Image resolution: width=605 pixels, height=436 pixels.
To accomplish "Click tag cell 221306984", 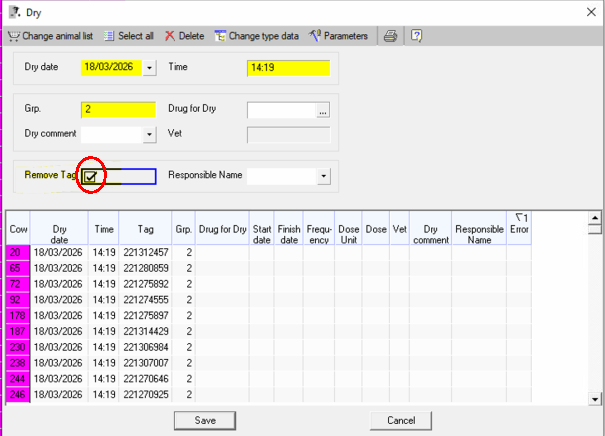I will (x=145, y=347).
